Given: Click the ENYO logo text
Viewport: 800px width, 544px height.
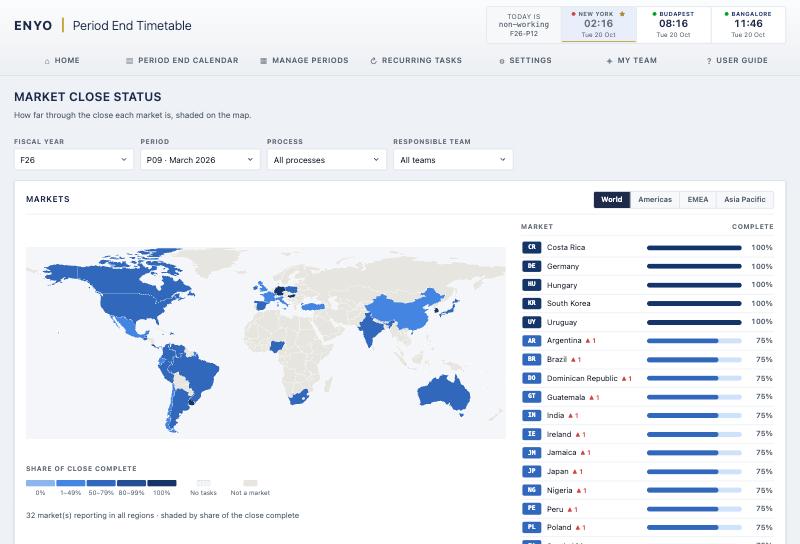Looking at the screenshot, I should [33, 26].
